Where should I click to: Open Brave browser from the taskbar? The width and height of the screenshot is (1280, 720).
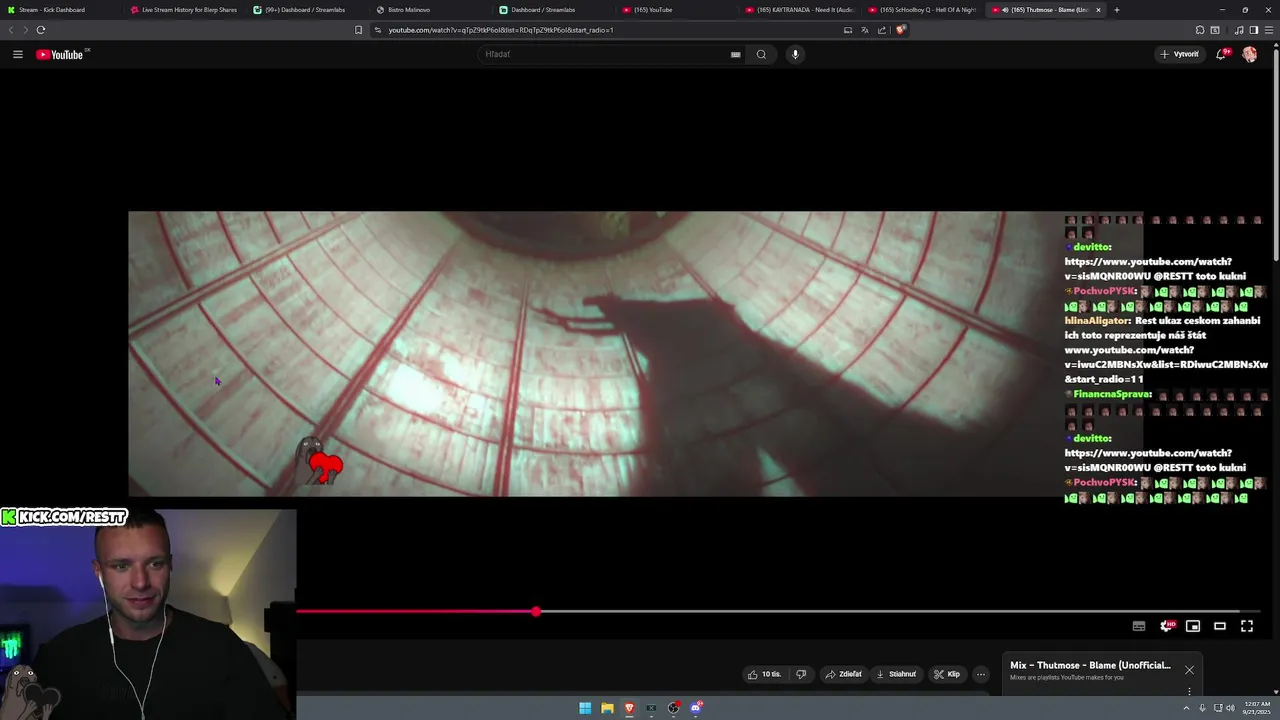(629, 708)
